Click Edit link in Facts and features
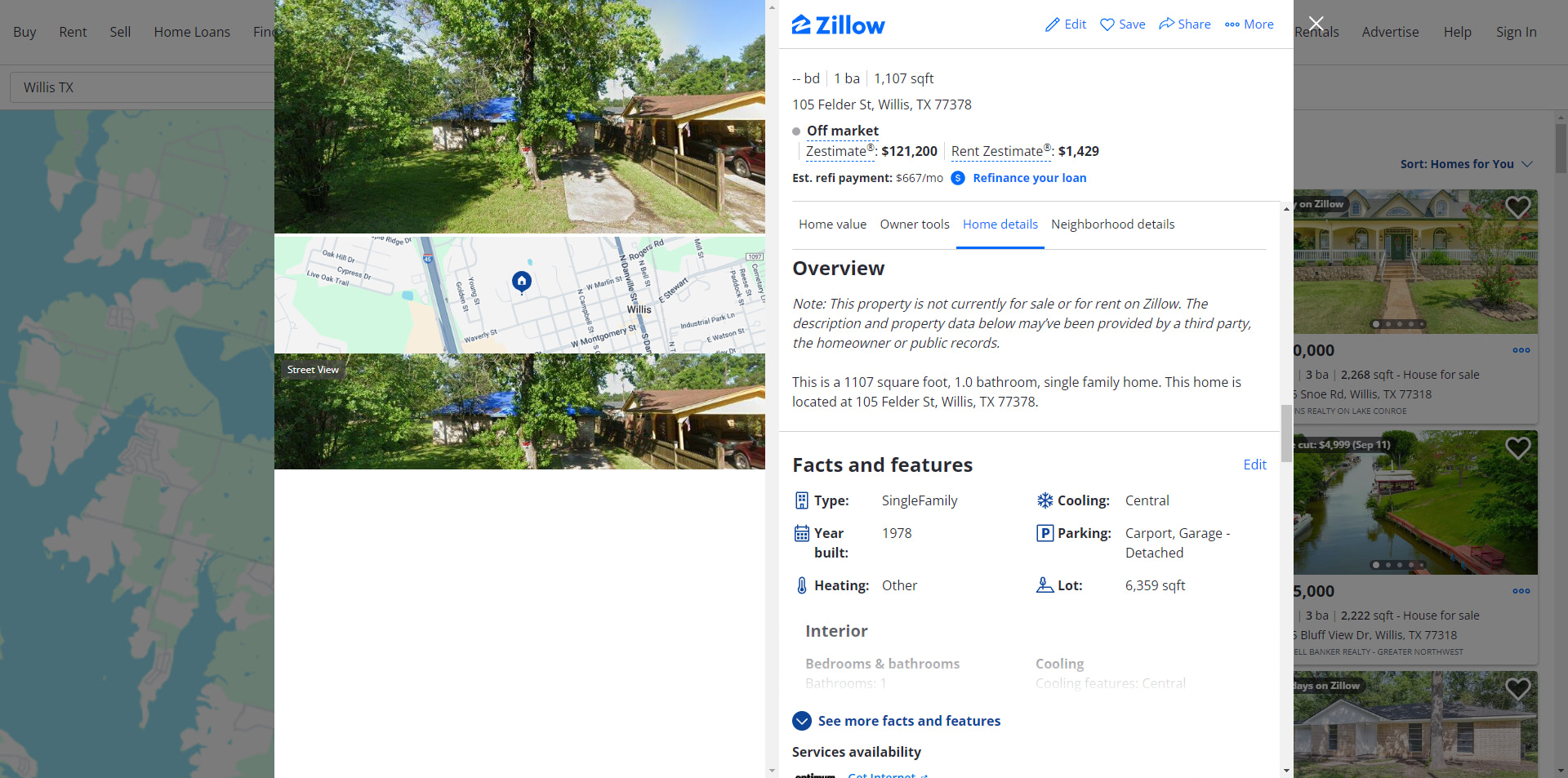This screenshot has height=778, width=1568. point(1254,465)
